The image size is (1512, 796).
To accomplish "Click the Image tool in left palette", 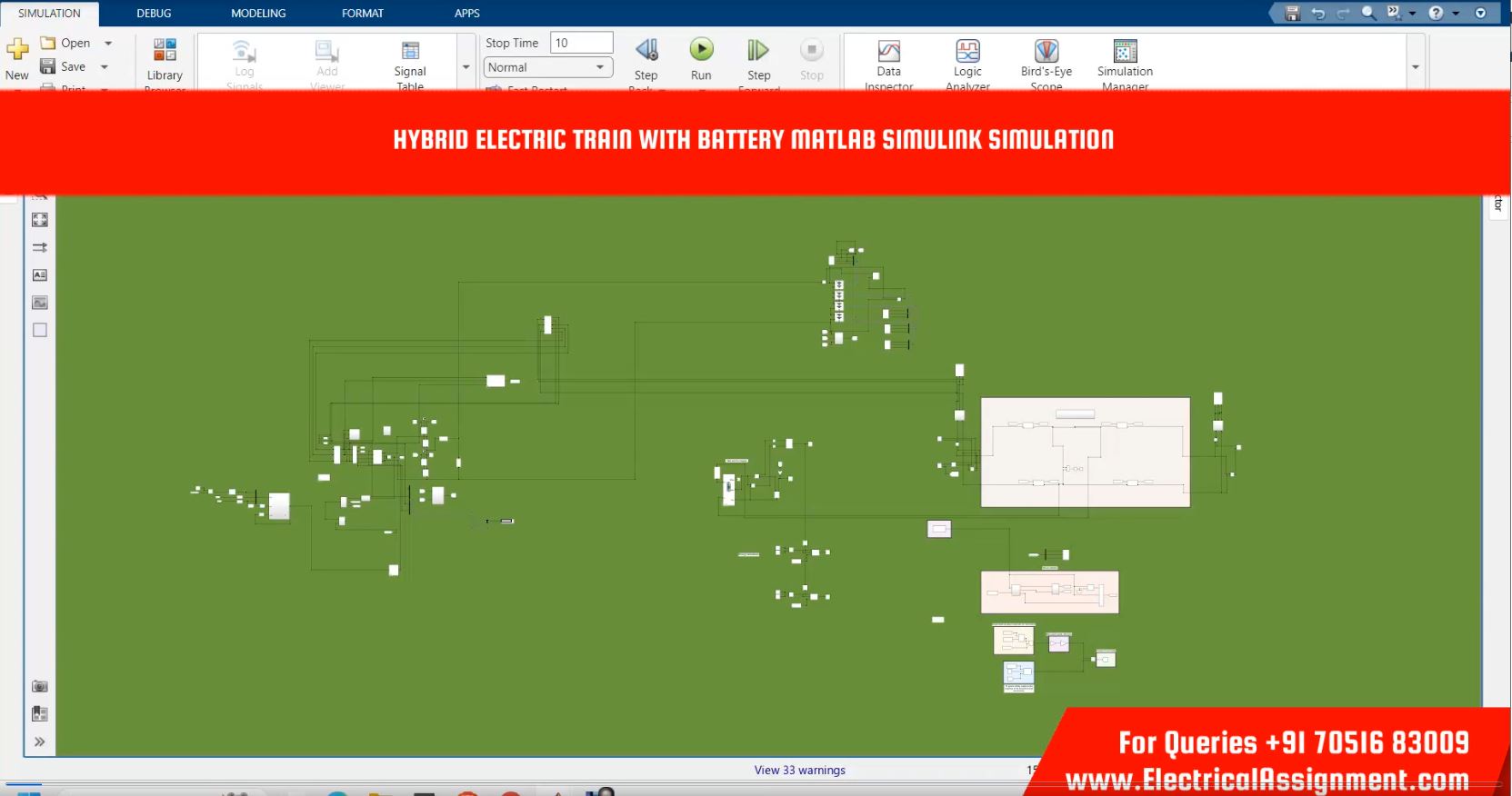I will pos(40,303).
